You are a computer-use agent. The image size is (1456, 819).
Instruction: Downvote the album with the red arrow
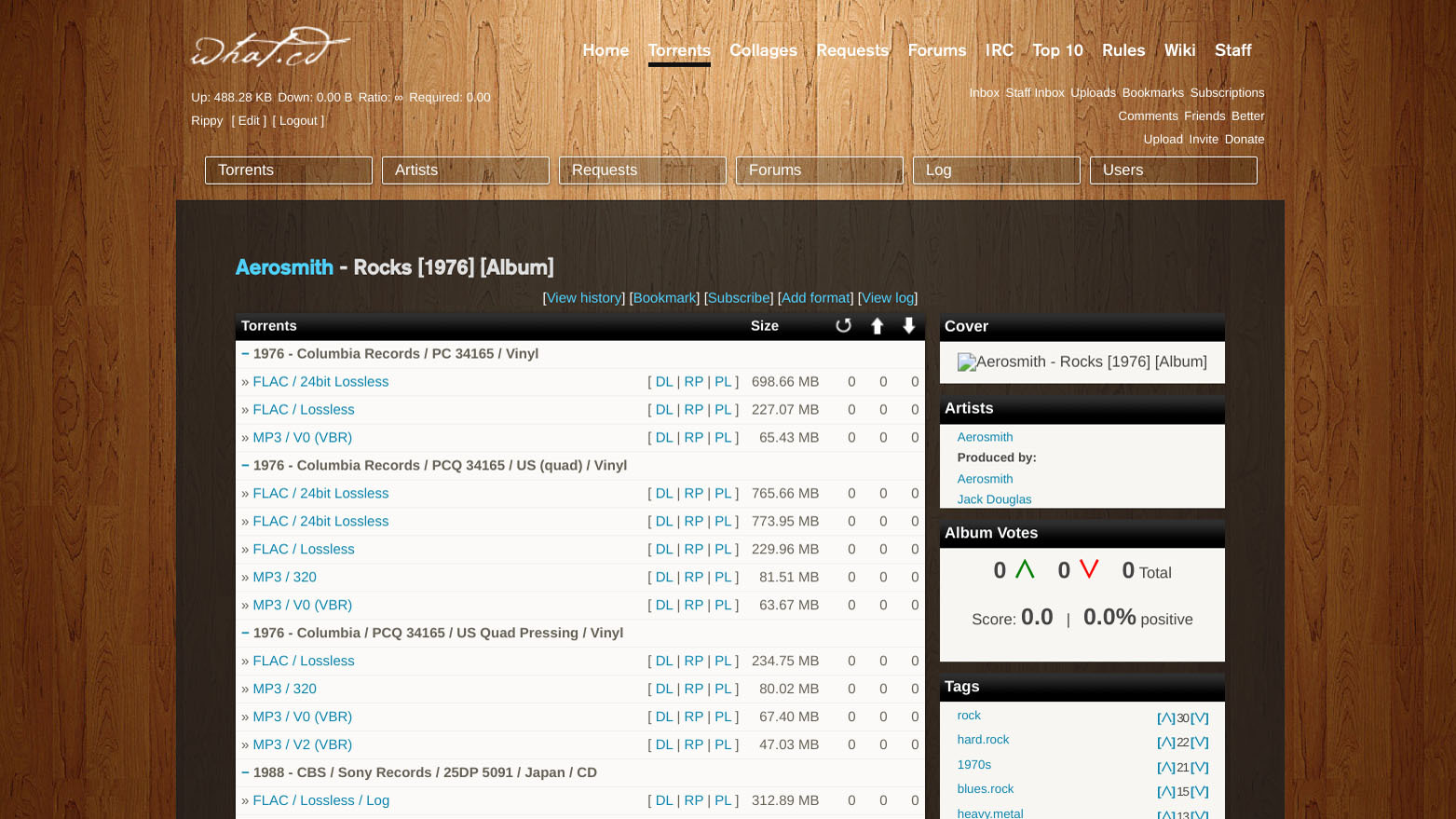pos(1089,569)
